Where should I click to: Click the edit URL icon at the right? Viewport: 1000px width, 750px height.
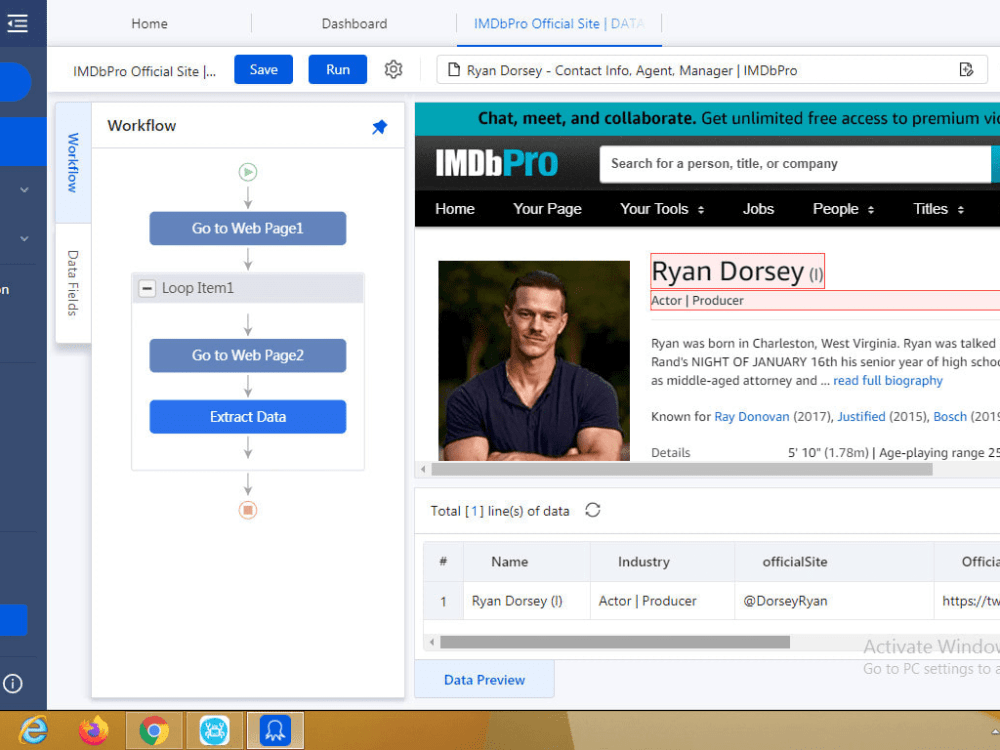[966, 70]
